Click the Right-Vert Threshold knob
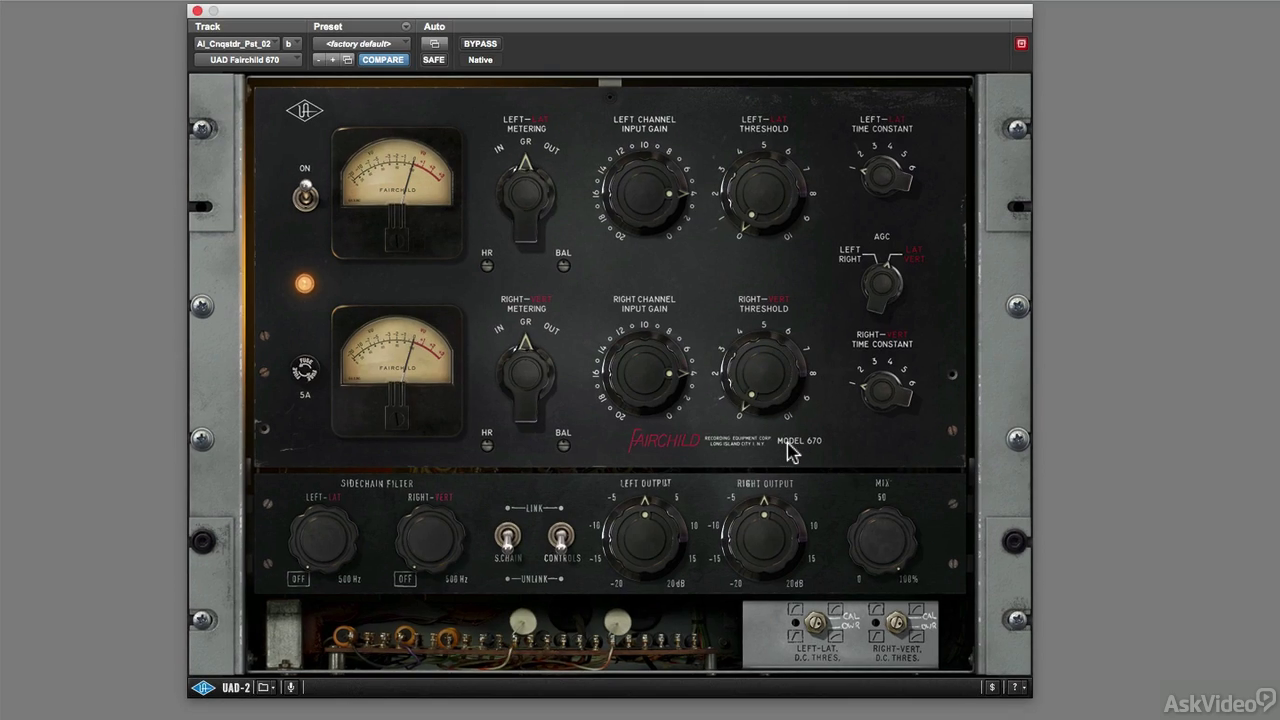1280x720 pixels. click(763, 374)
